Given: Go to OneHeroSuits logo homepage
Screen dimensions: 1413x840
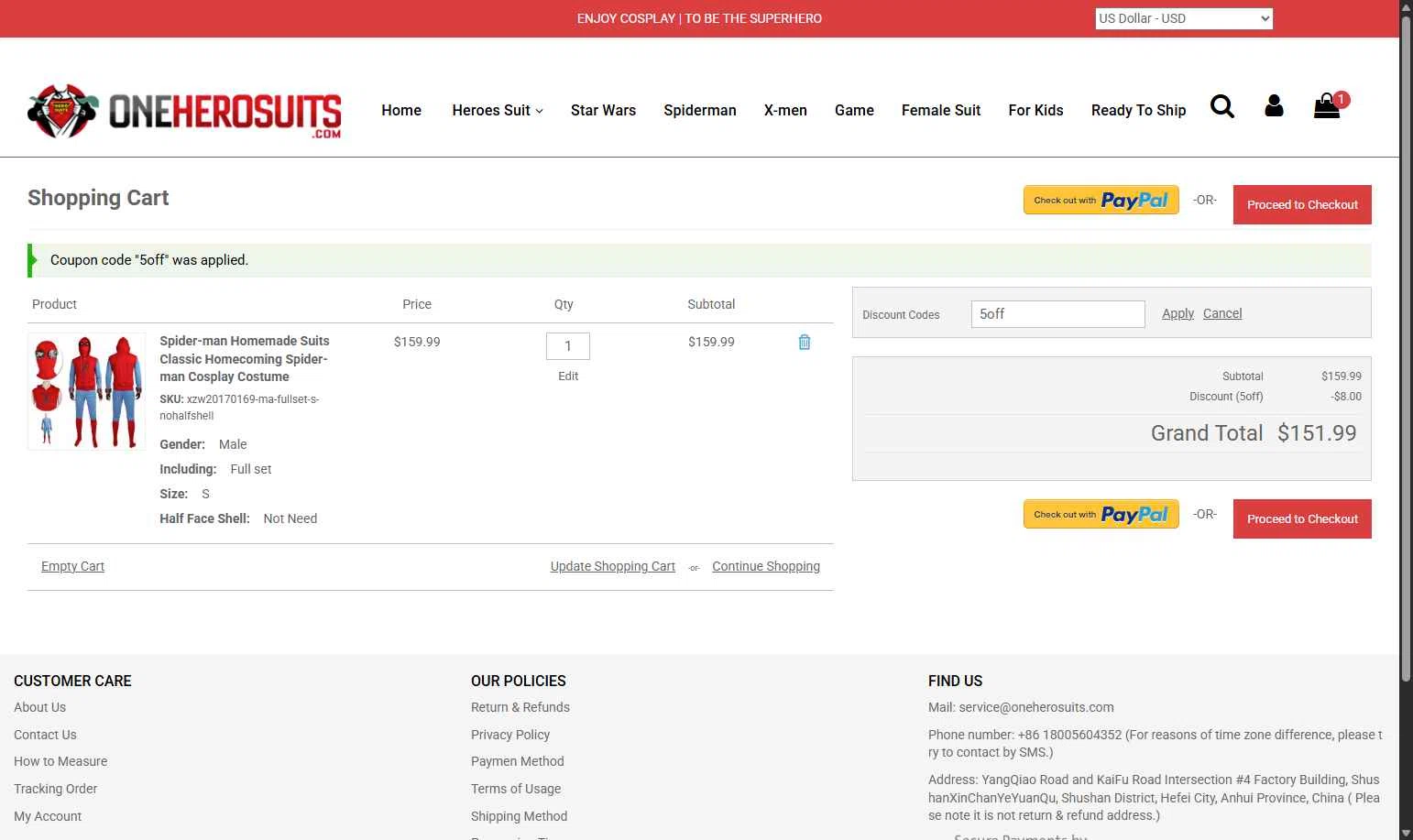Looking at the screenshot, I should pos(184,112).
